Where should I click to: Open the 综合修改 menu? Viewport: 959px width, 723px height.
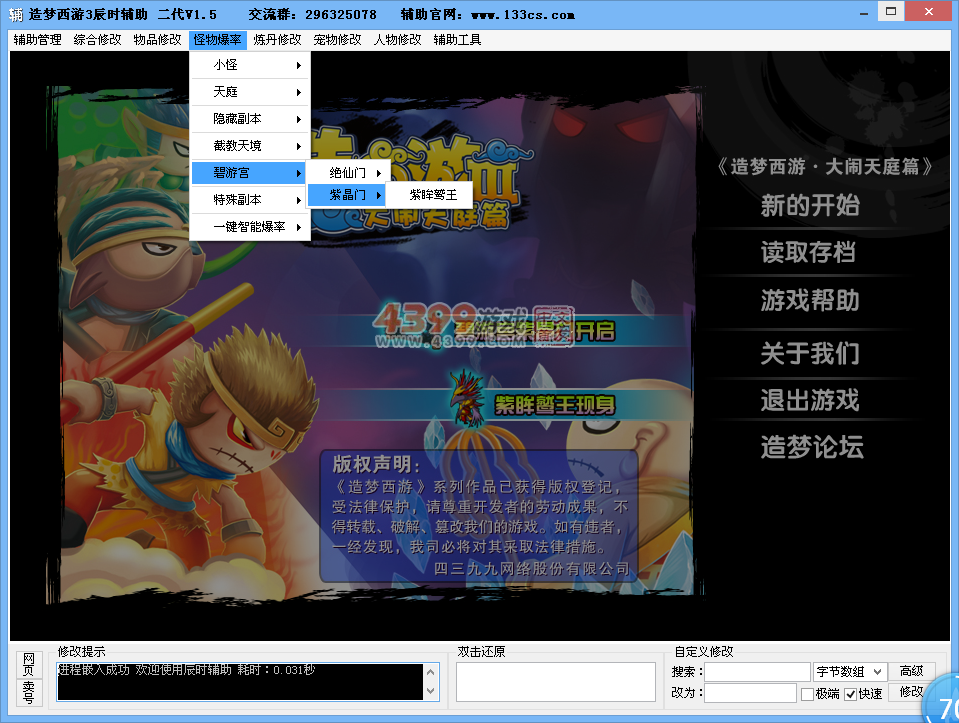coord(97,40)
